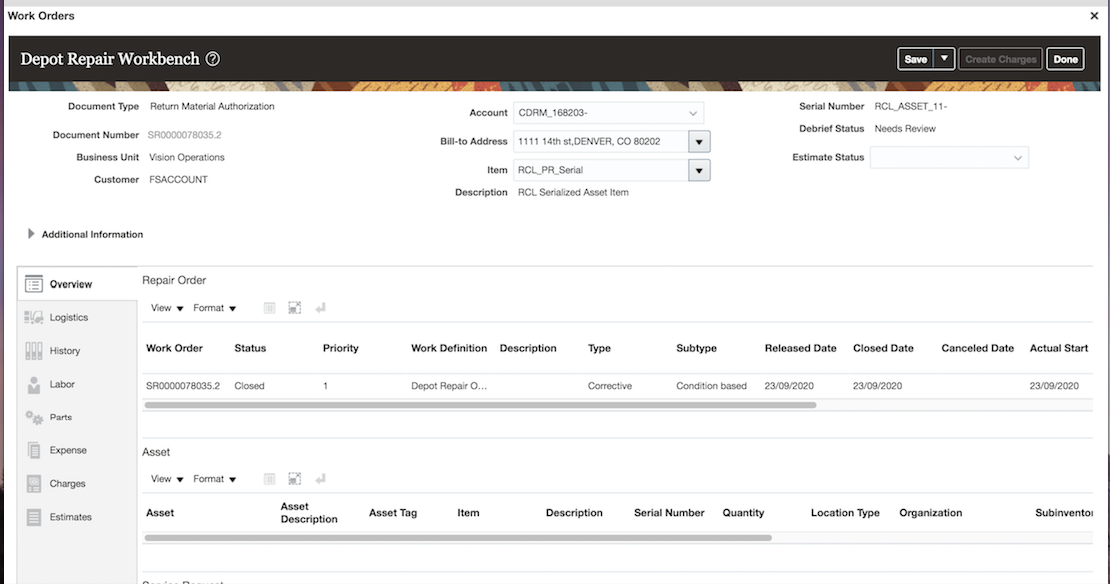Switch to the History tab
1110x584 pixels.
[77, 351]
